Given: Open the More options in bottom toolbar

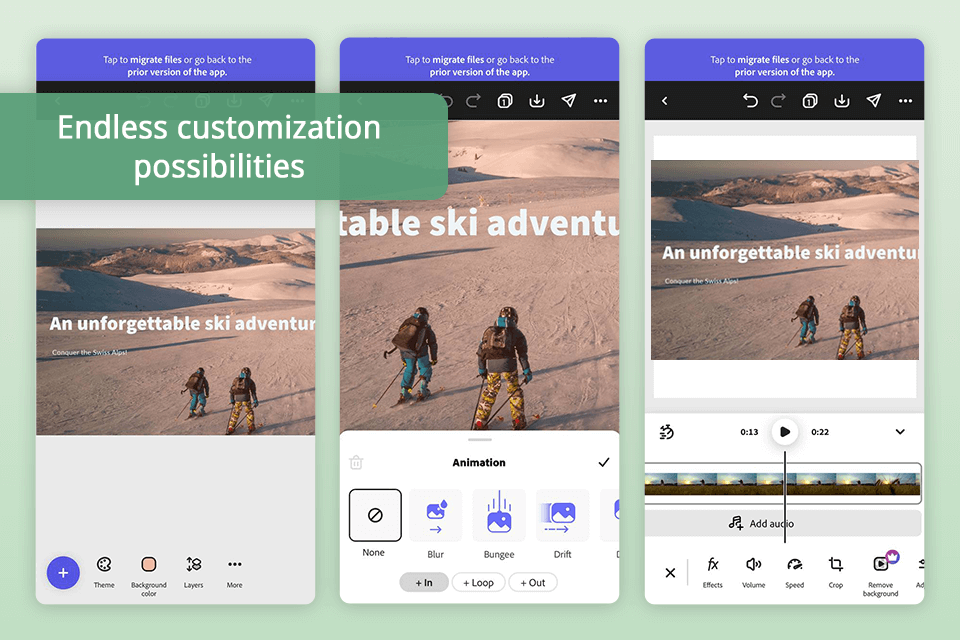Looking at the screenshot, I should 234,572.
